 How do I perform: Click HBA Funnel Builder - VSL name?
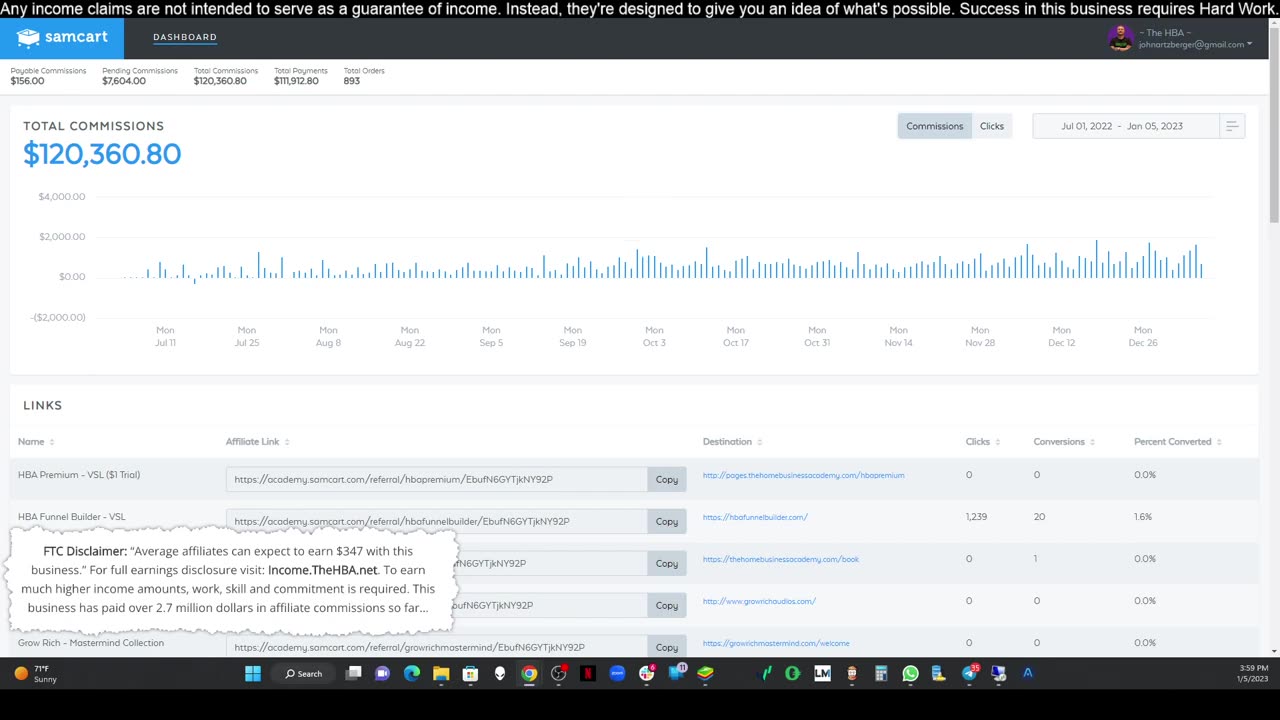point(72,517)
